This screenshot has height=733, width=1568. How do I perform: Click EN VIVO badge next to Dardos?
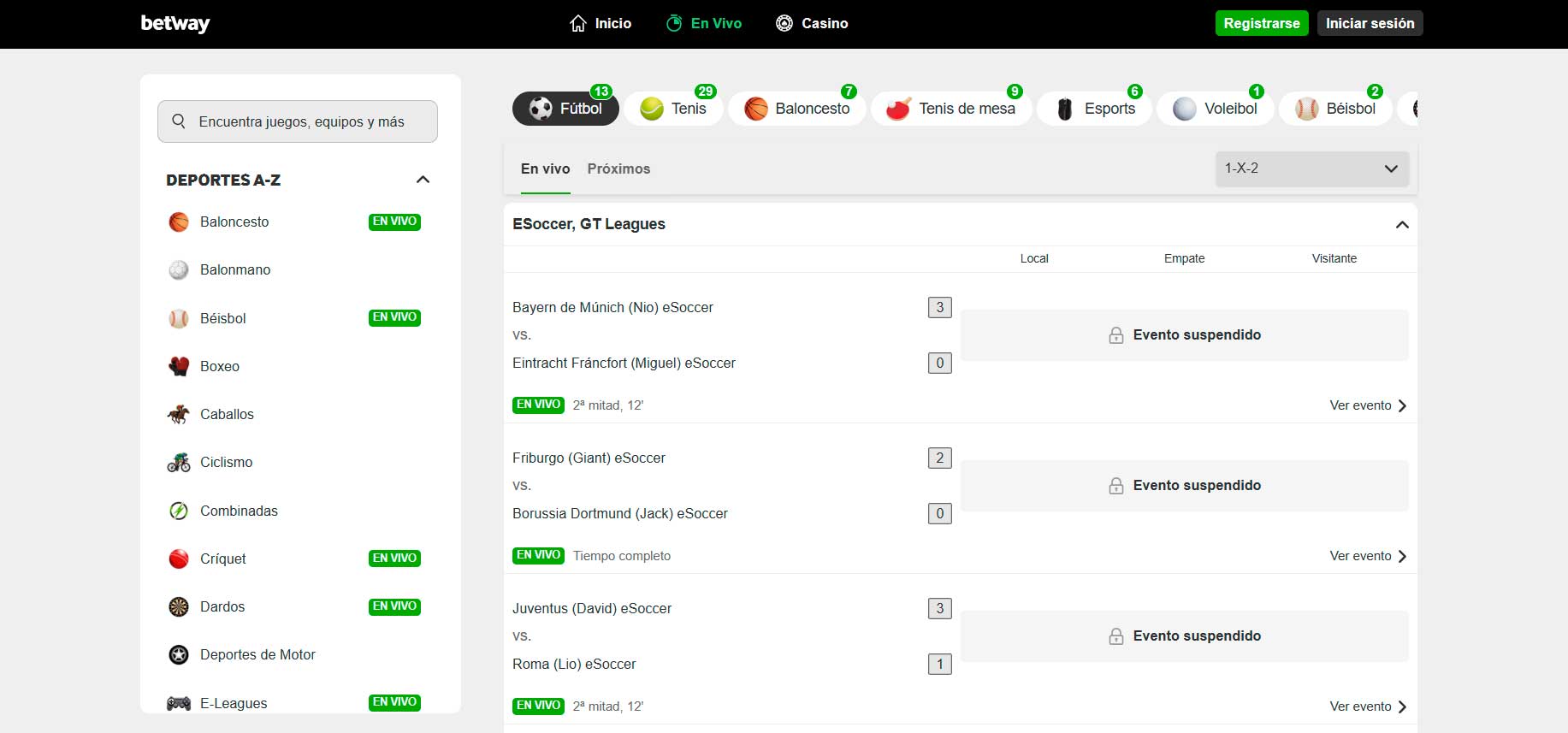394,606
